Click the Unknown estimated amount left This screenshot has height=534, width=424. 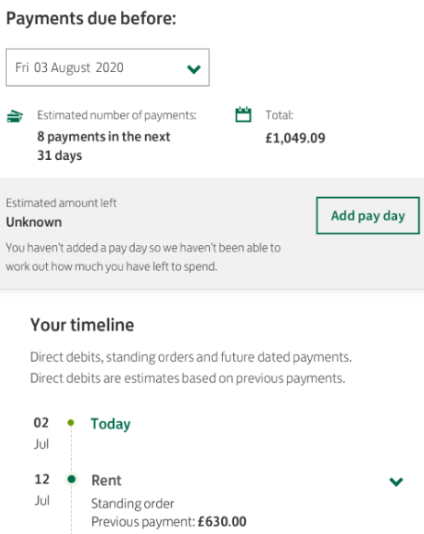pyautogui.click(x=34, y=222)
